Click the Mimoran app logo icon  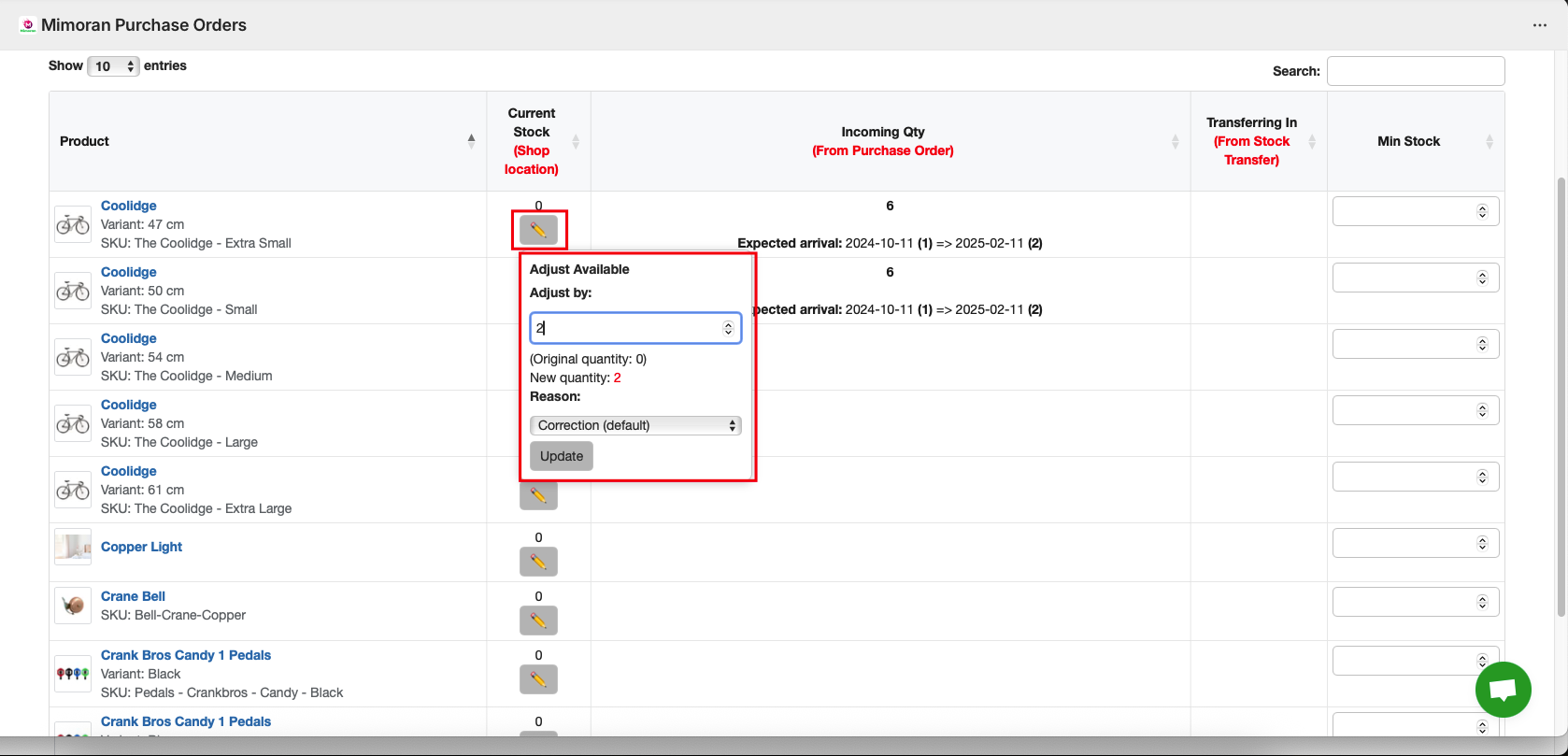[x=28, y=25]
